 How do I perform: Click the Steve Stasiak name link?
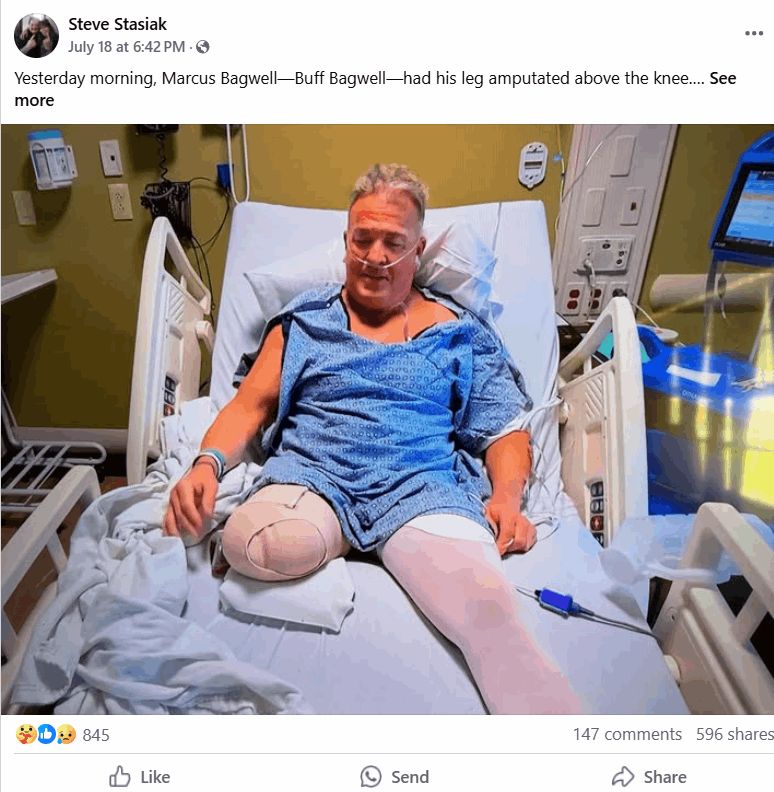[x=117, y=24]
